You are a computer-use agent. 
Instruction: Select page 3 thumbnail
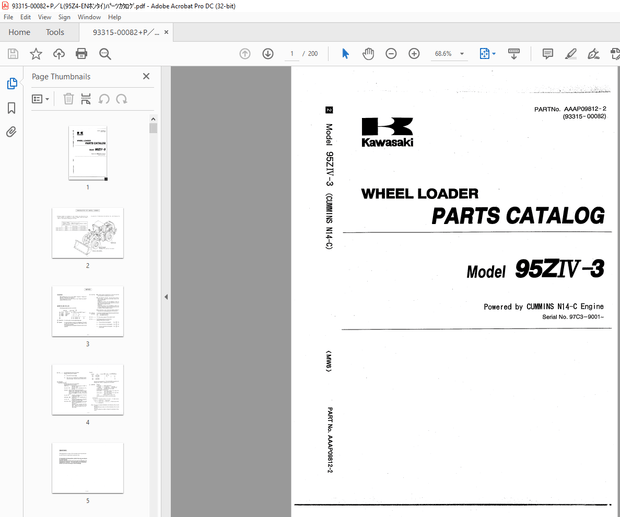tap(88, 311)
